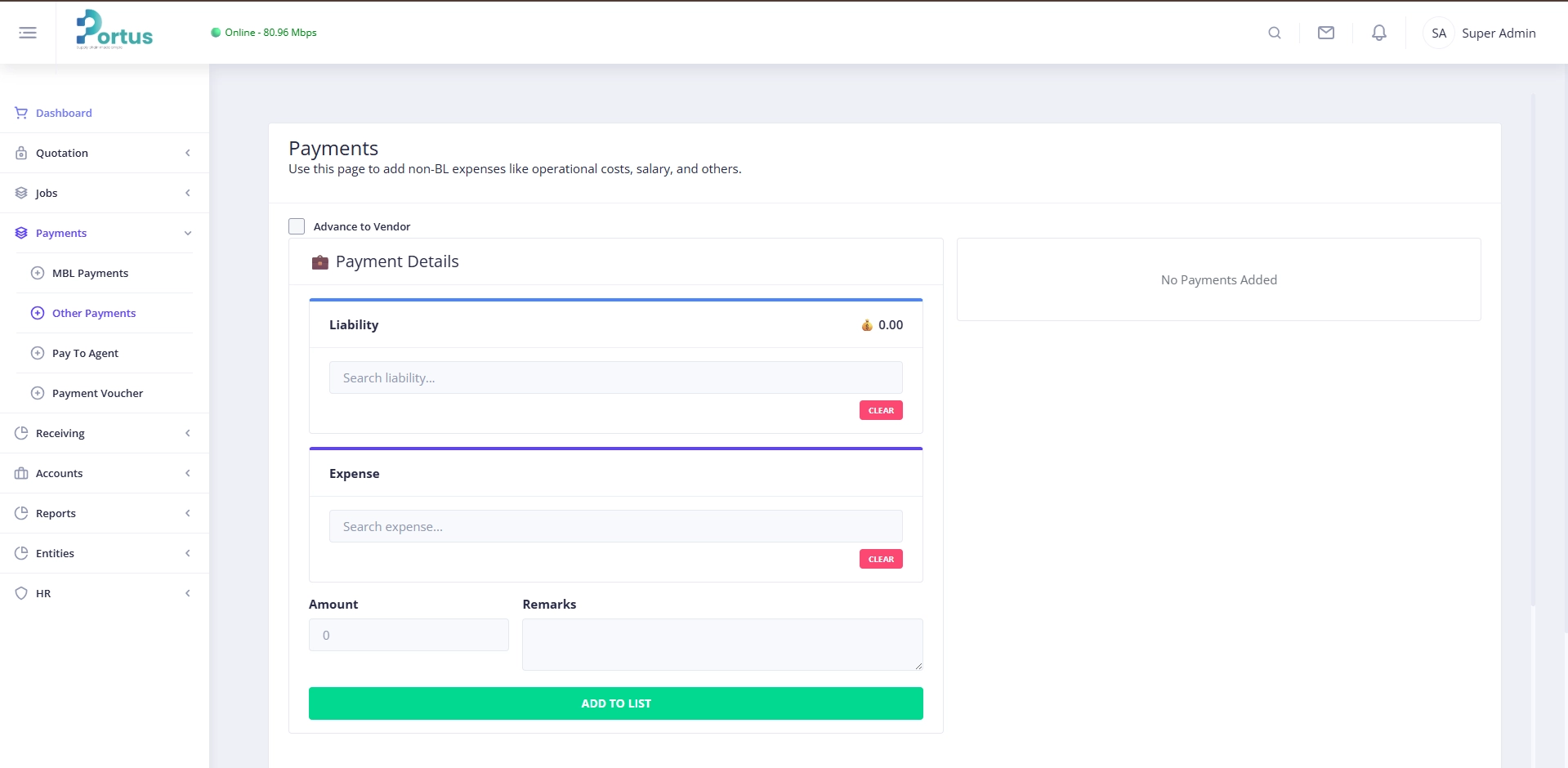Go to Pay To Agent page
Image resolution: width=1568 pixels, height=768 pixels.
pos(85,353)
